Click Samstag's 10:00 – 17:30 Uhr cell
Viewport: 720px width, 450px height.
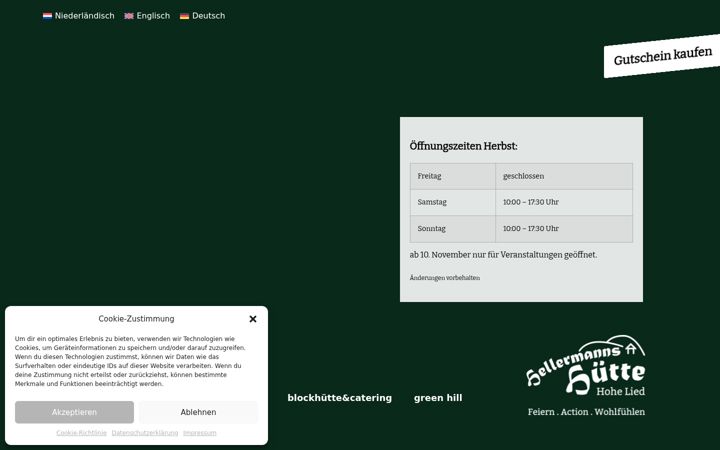click(x=564, y=202)
